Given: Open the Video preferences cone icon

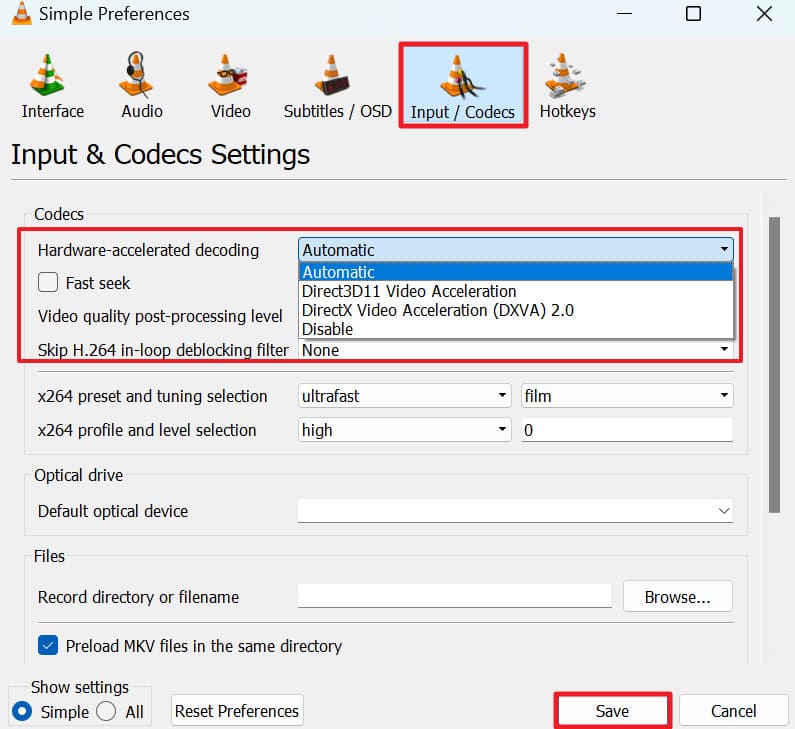Looking at the screenshot, I should pos(227,75).
